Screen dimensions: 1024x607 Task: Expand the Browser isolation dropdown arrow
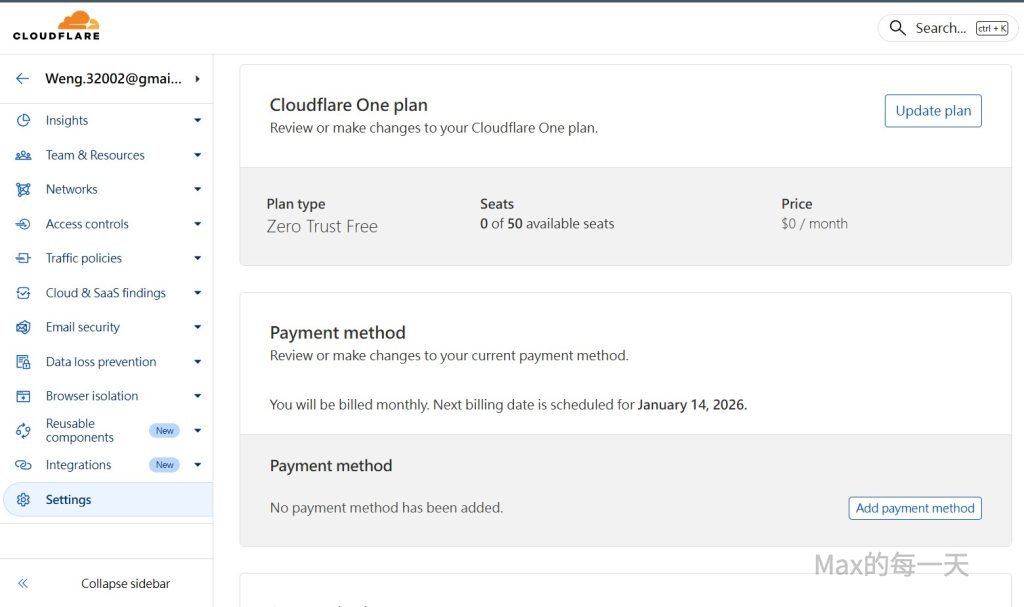pos(197,396)
